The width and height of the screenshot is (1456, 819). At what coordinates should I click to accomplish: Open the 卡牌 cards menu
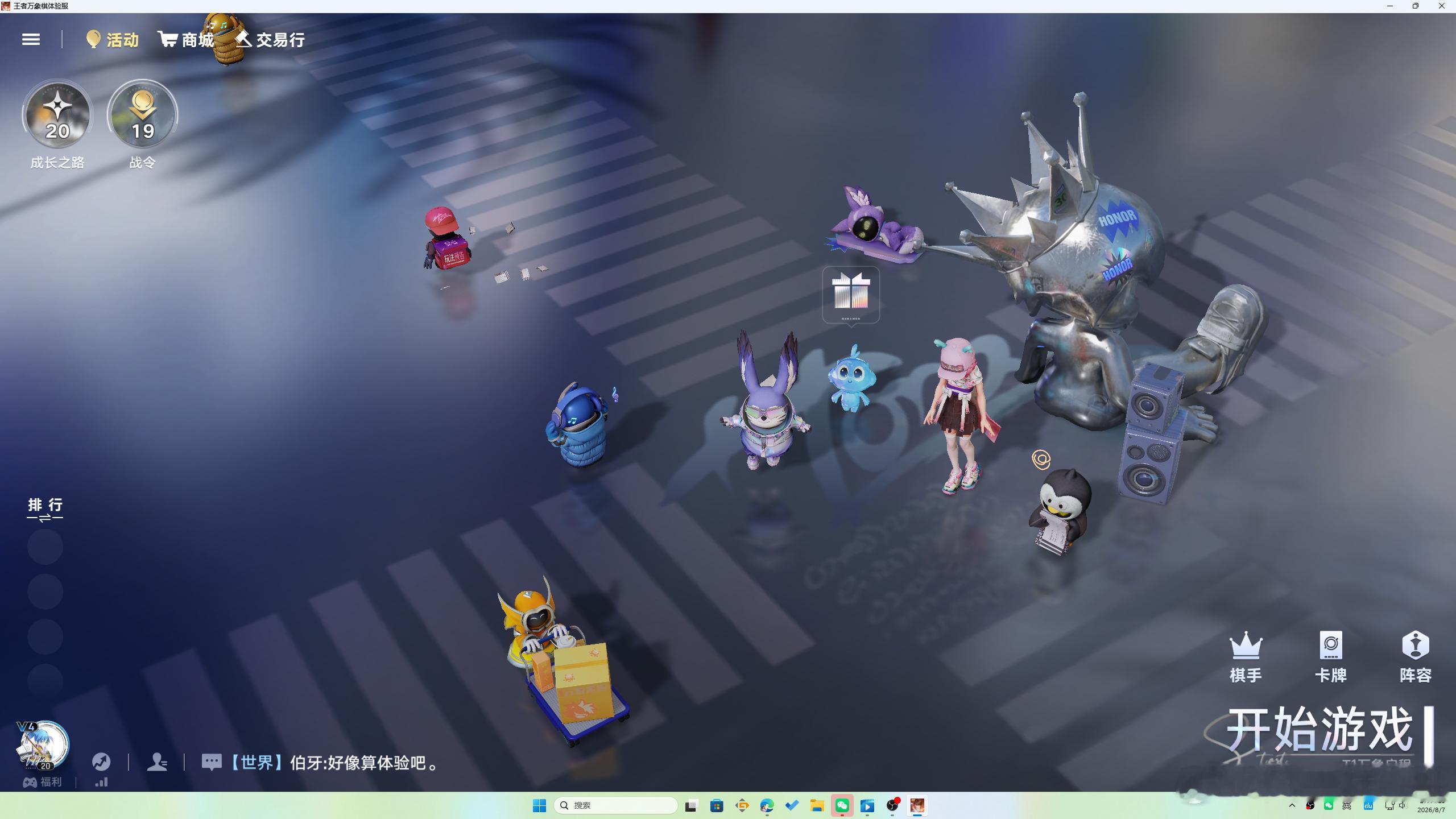1331,657
